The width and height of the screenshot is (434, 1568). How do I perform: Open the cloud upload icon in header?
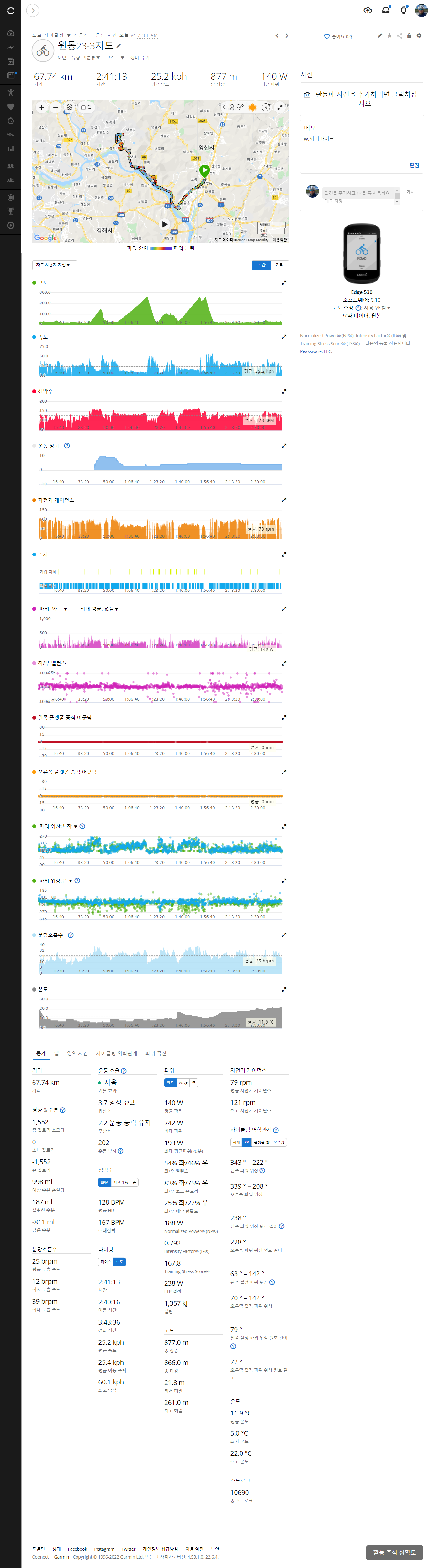(368, 10)
